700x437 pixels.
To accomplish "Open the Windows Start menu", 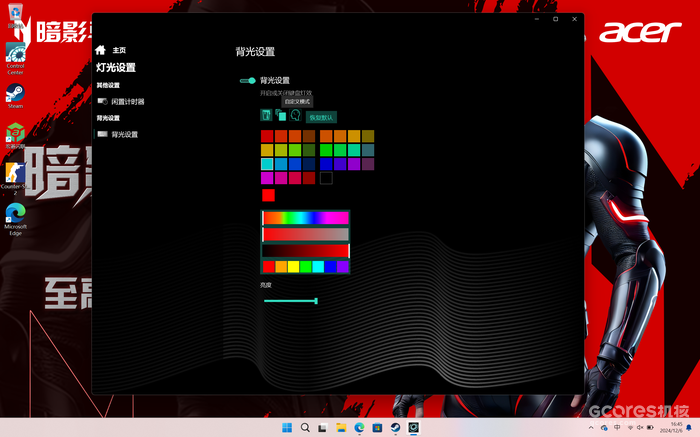I will click(287, 428).
